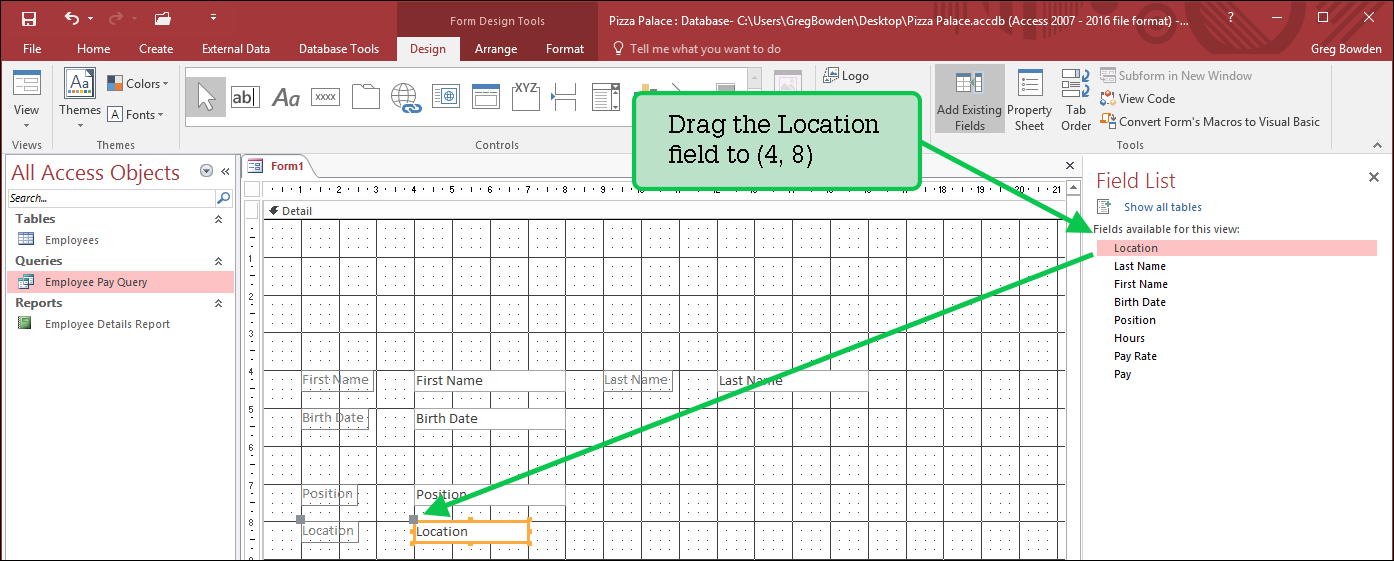Click the Form1 tab icon

click(x=255, y=166)
